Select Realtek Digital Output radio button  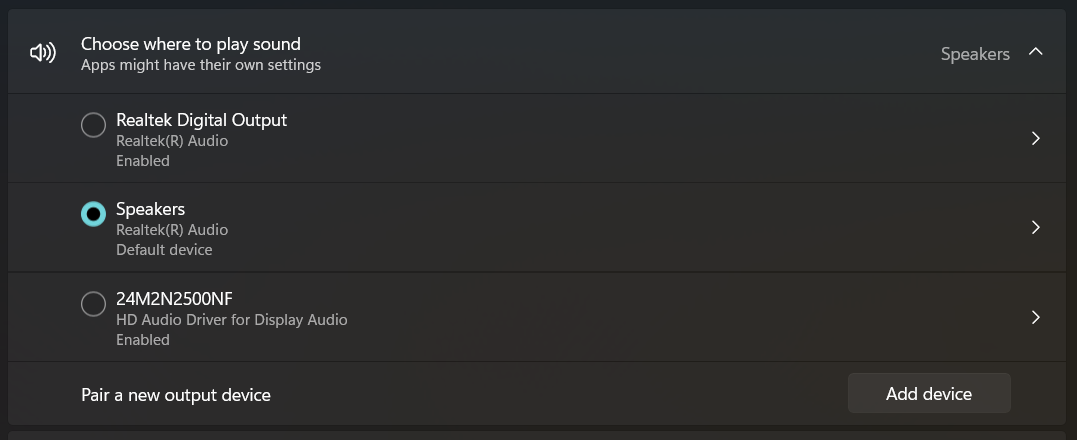[93, 125]
